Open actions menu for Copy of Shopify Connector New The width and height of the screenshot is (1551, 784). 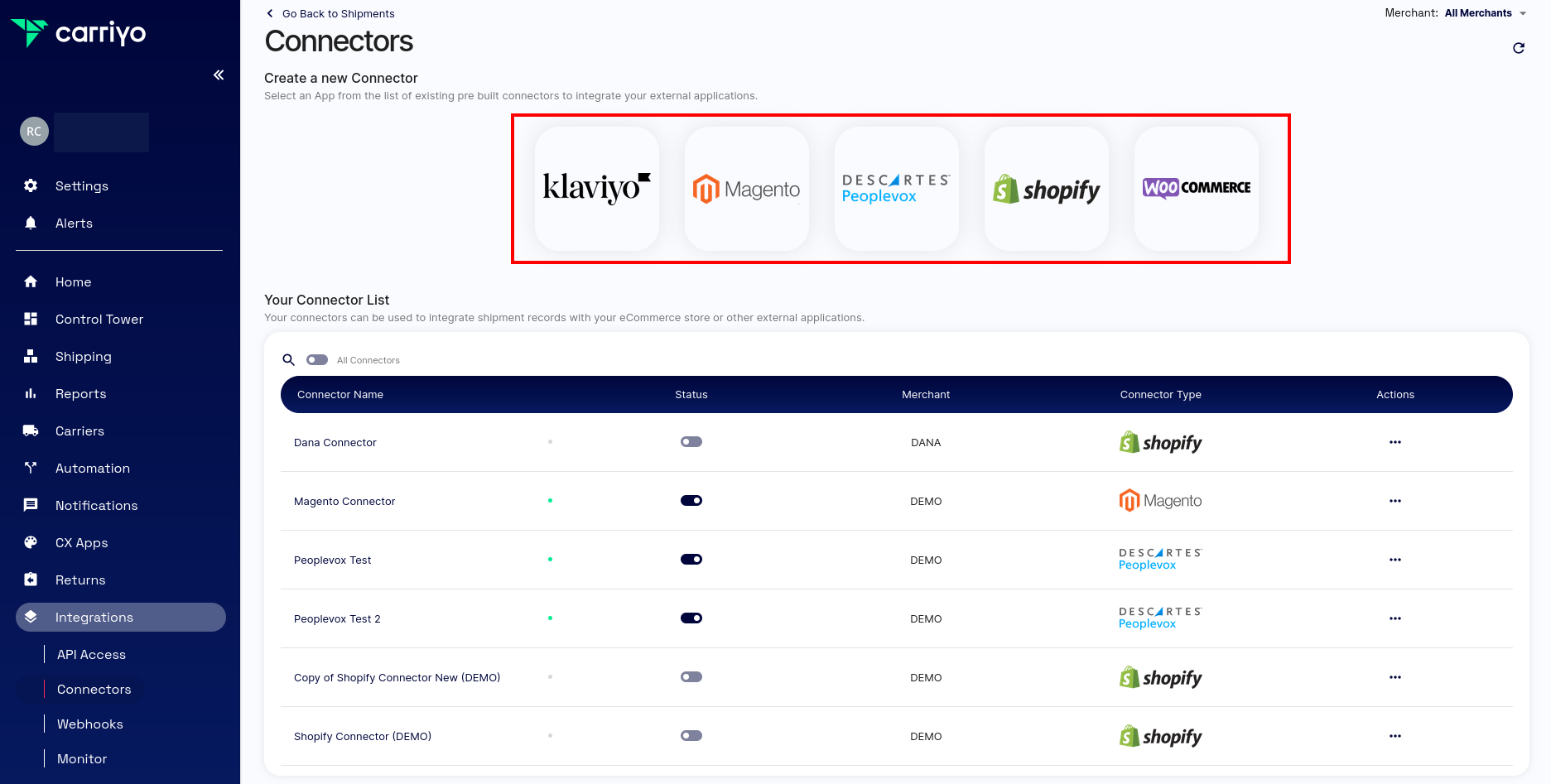pyautogui.click(x=1395, y=677)
